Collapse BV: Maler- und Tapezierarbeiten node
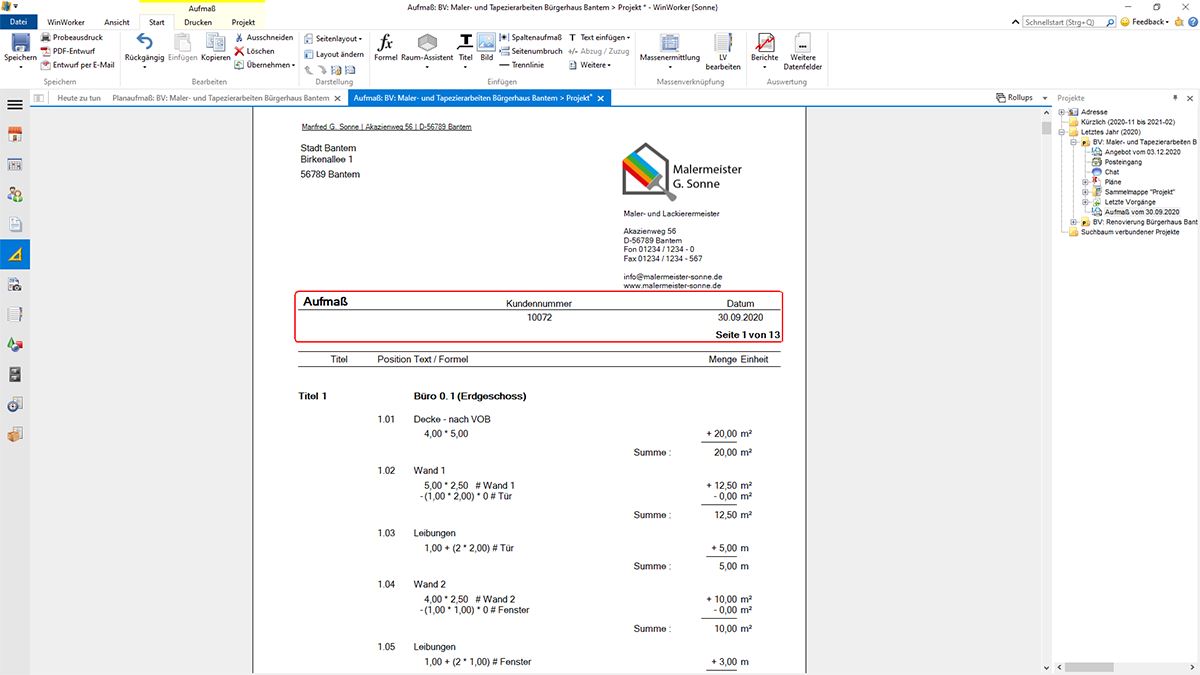Viewport: 1200px width, 675px height. click(1073, 142)
